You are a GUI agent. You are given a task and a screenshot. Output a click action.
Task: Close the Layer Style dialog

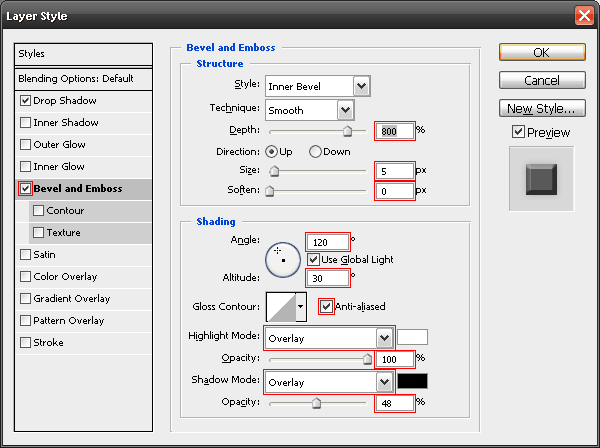(x=584, y=15)
